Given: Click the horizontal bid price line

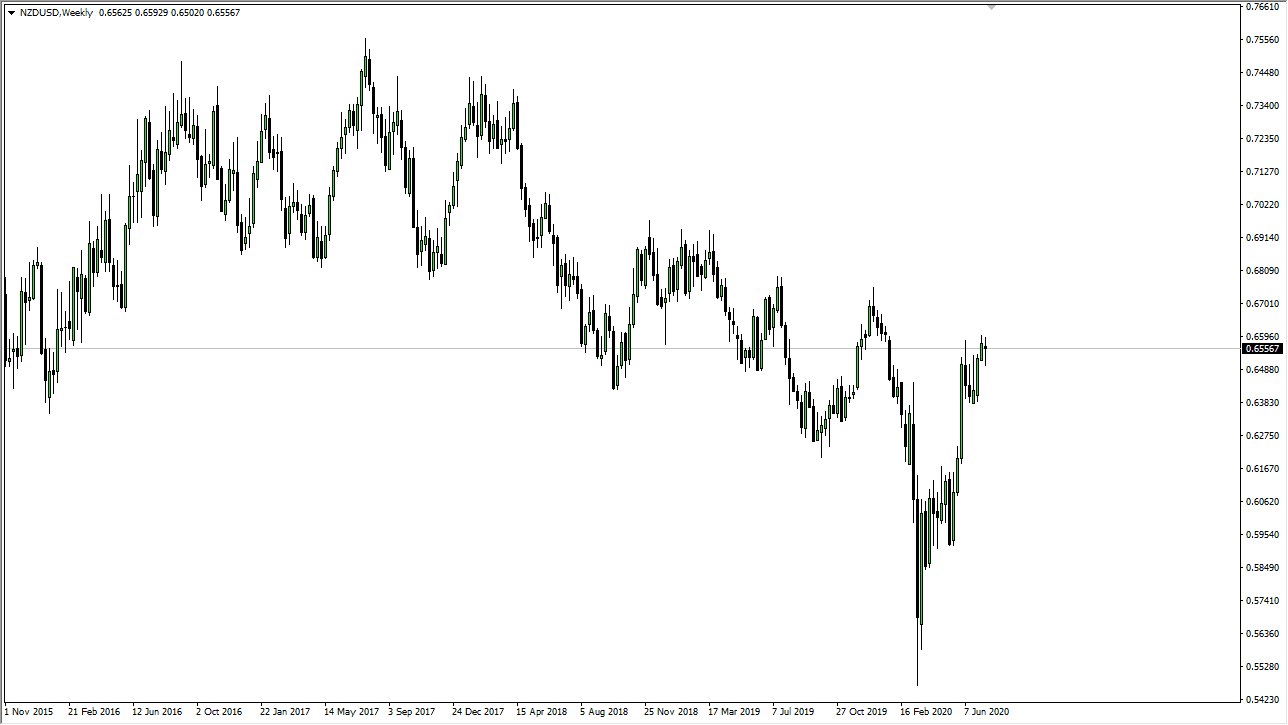Looking at the screenshot, I should tap(600, 347).
